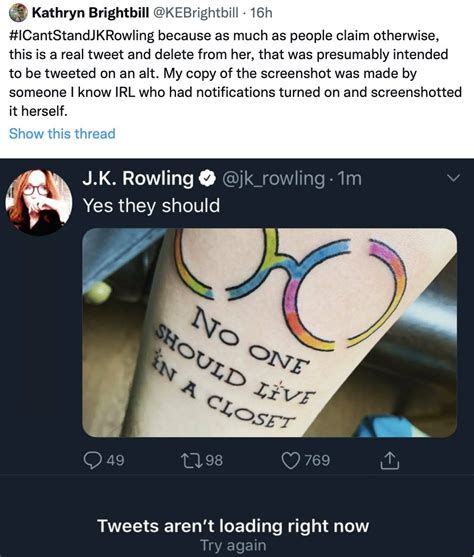The image size is (474, 557).
Task: Open the #ICantStandJKRowling hashtag
Action: 82,36
